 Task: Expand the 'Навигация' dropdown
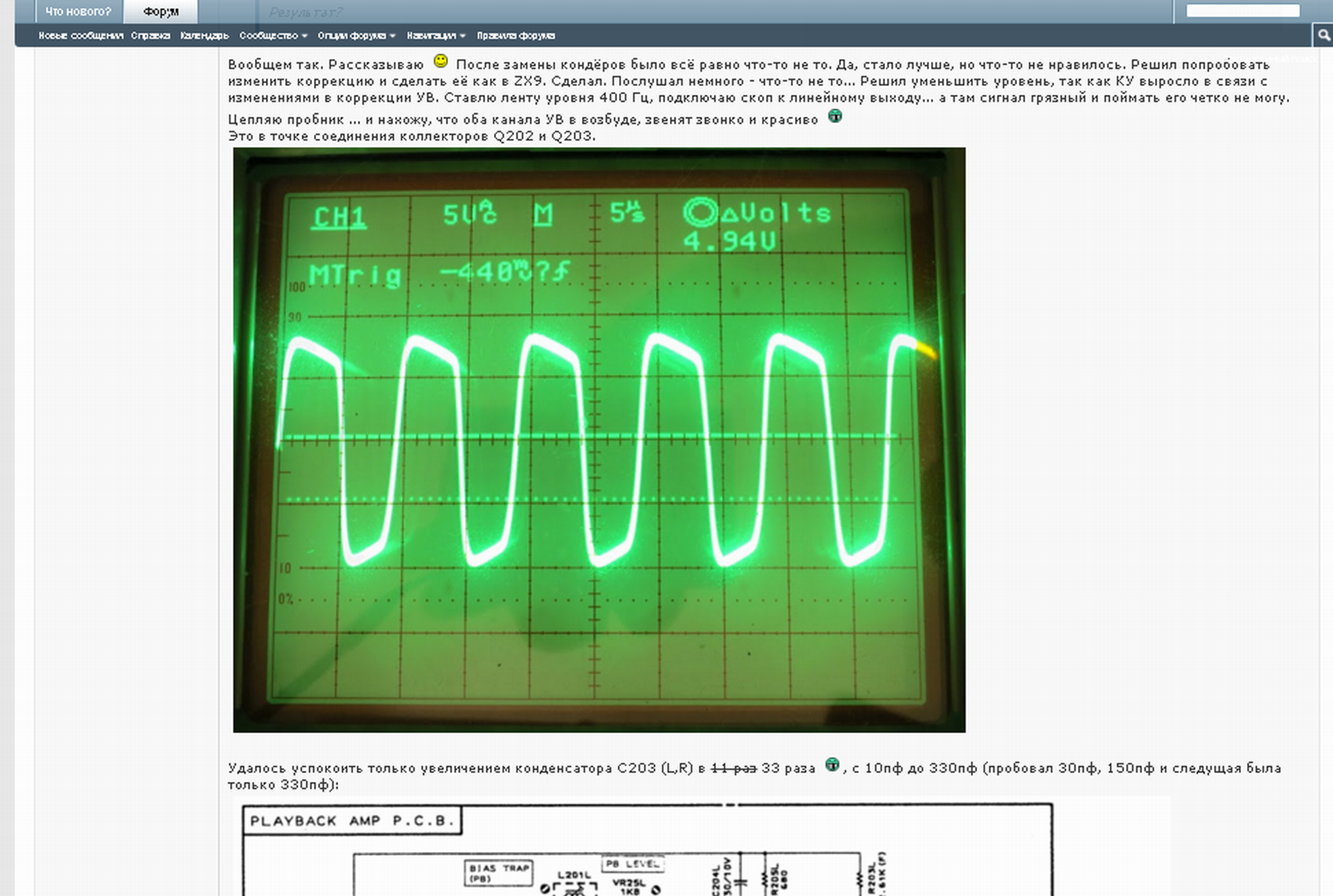click(431, 35)
